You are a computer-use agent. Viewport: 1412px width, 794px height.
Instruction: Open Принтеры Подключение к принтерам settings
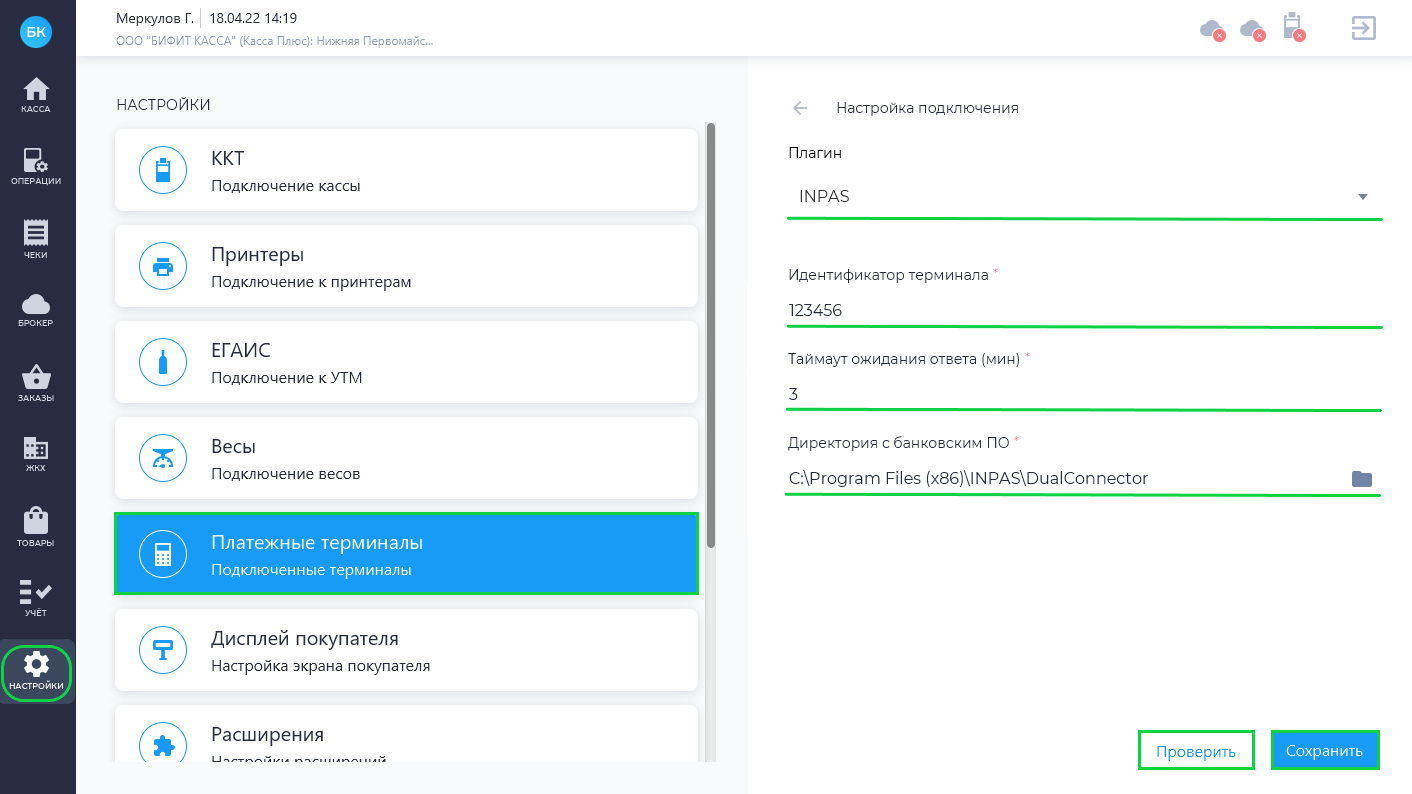[x=406, y=266]
